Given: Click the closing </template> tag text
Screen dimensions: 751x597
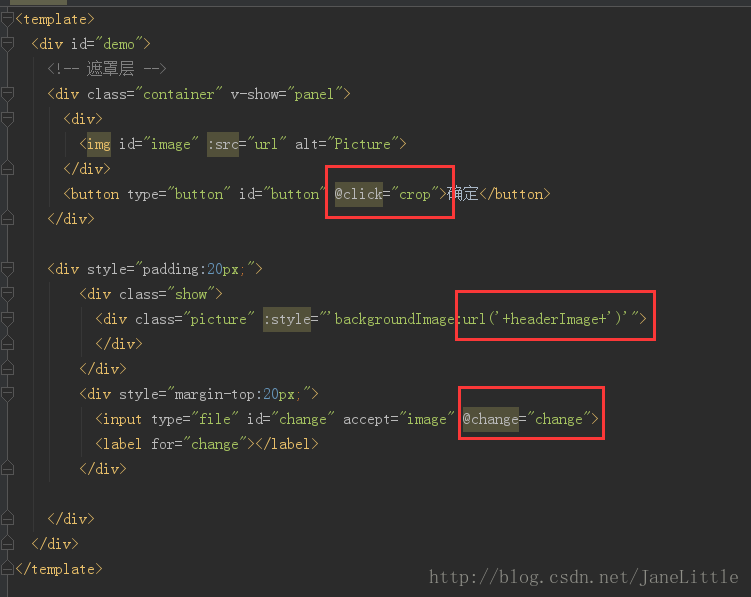Looking at the screenshot, I should pyautogui.click(x=59, y=569).
